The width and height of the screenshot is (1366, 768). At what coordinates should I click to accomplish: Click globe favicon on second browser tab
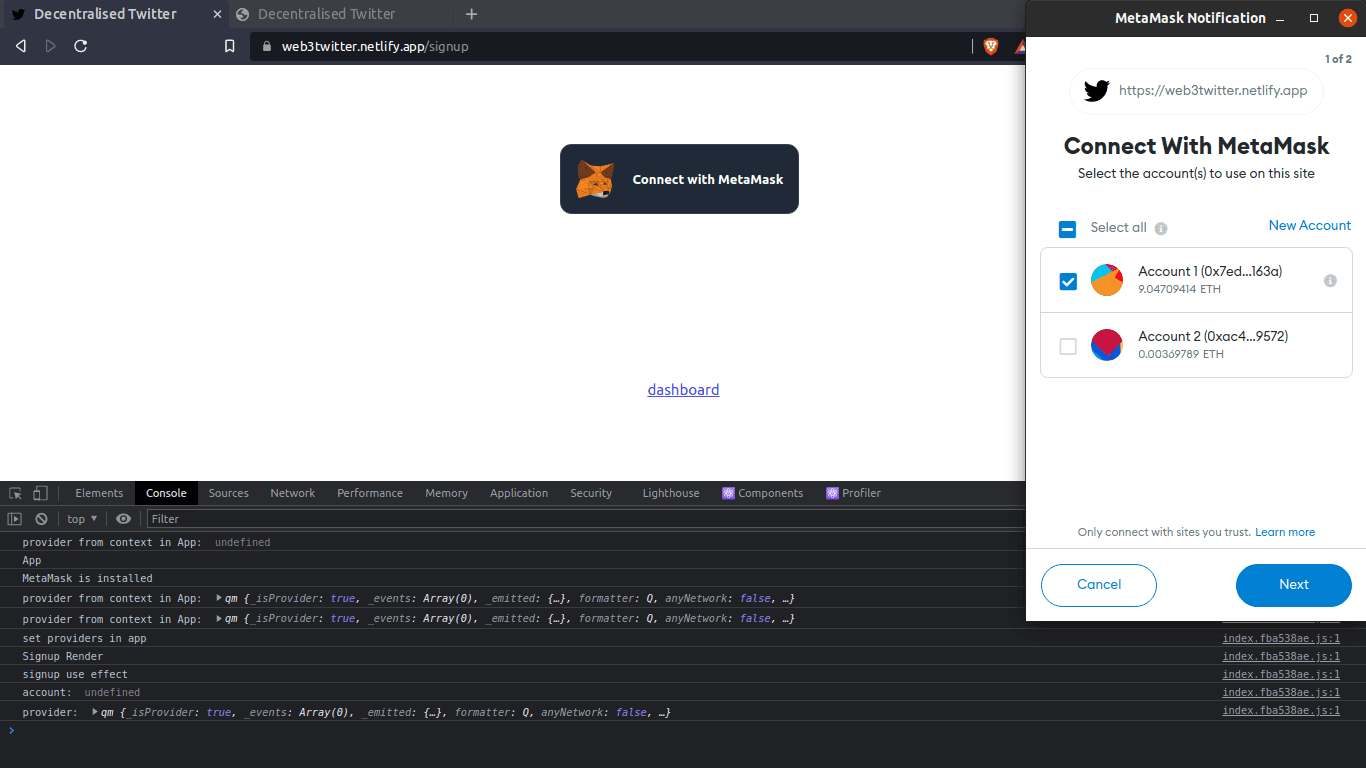[242, 14]
